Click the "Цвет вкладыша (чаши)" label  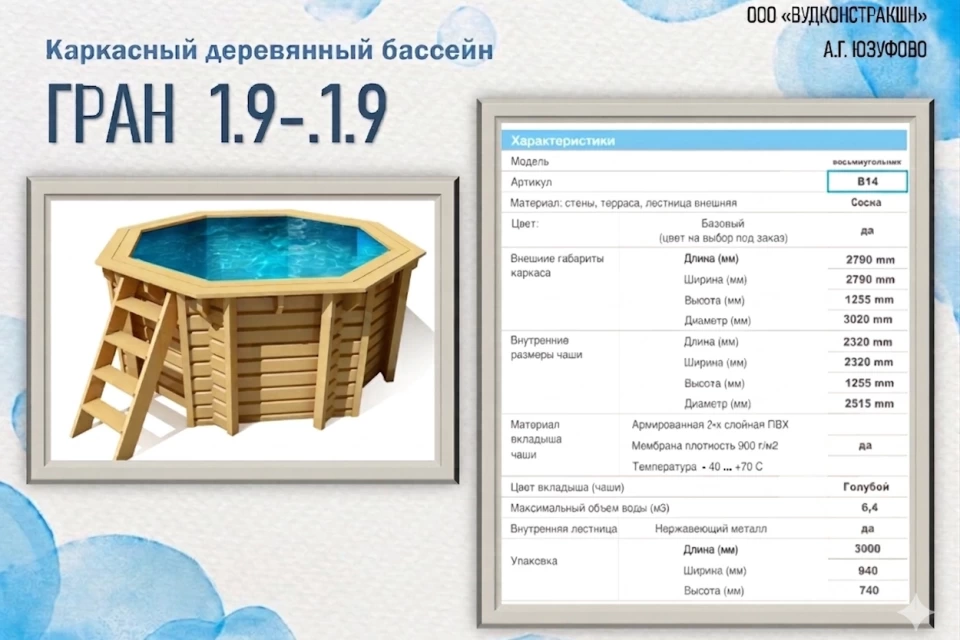coord(567,488)
